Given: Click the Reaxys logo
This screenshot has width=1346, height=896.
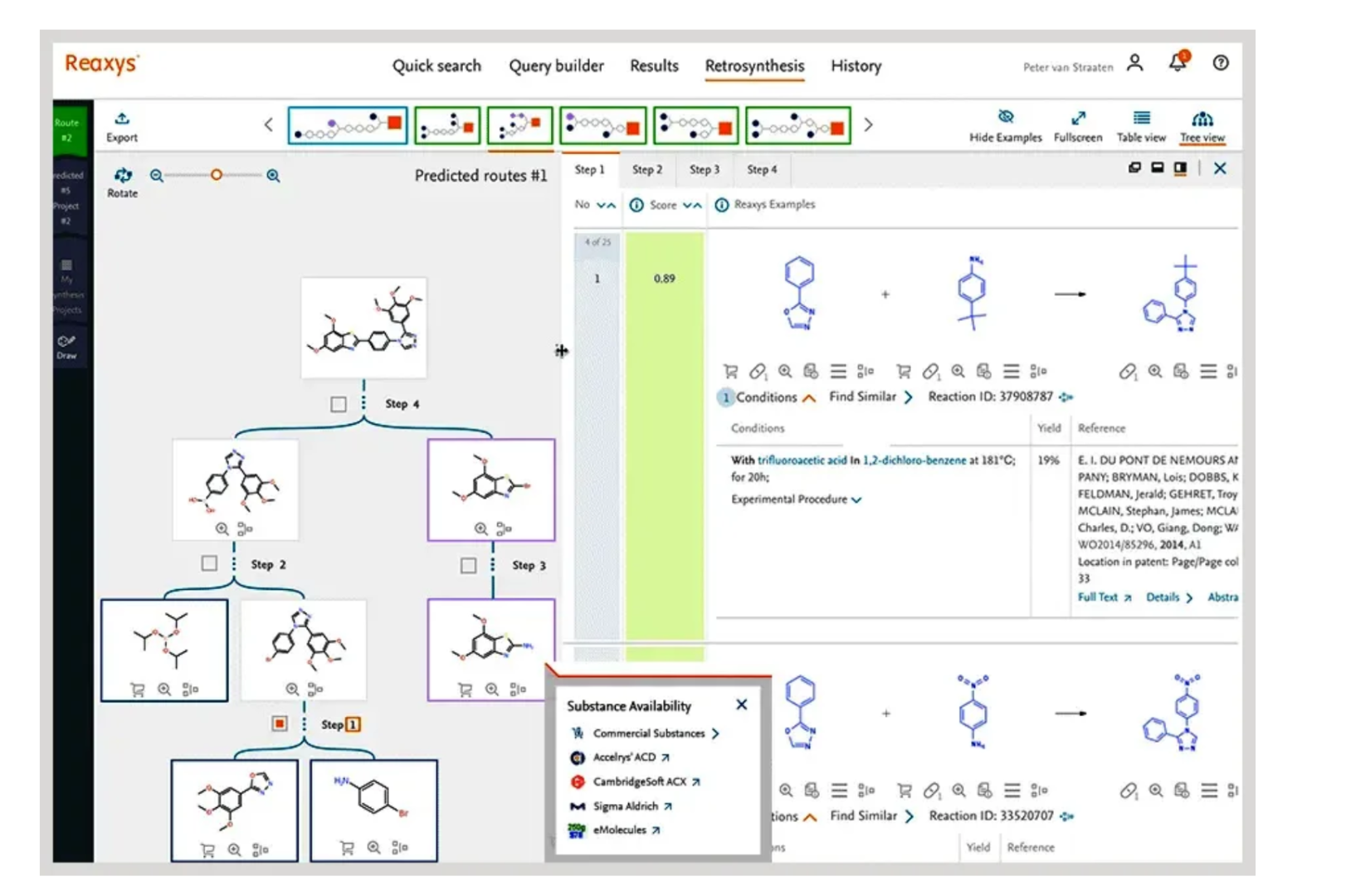Looking at the screenshot, I should pos(101,64).
